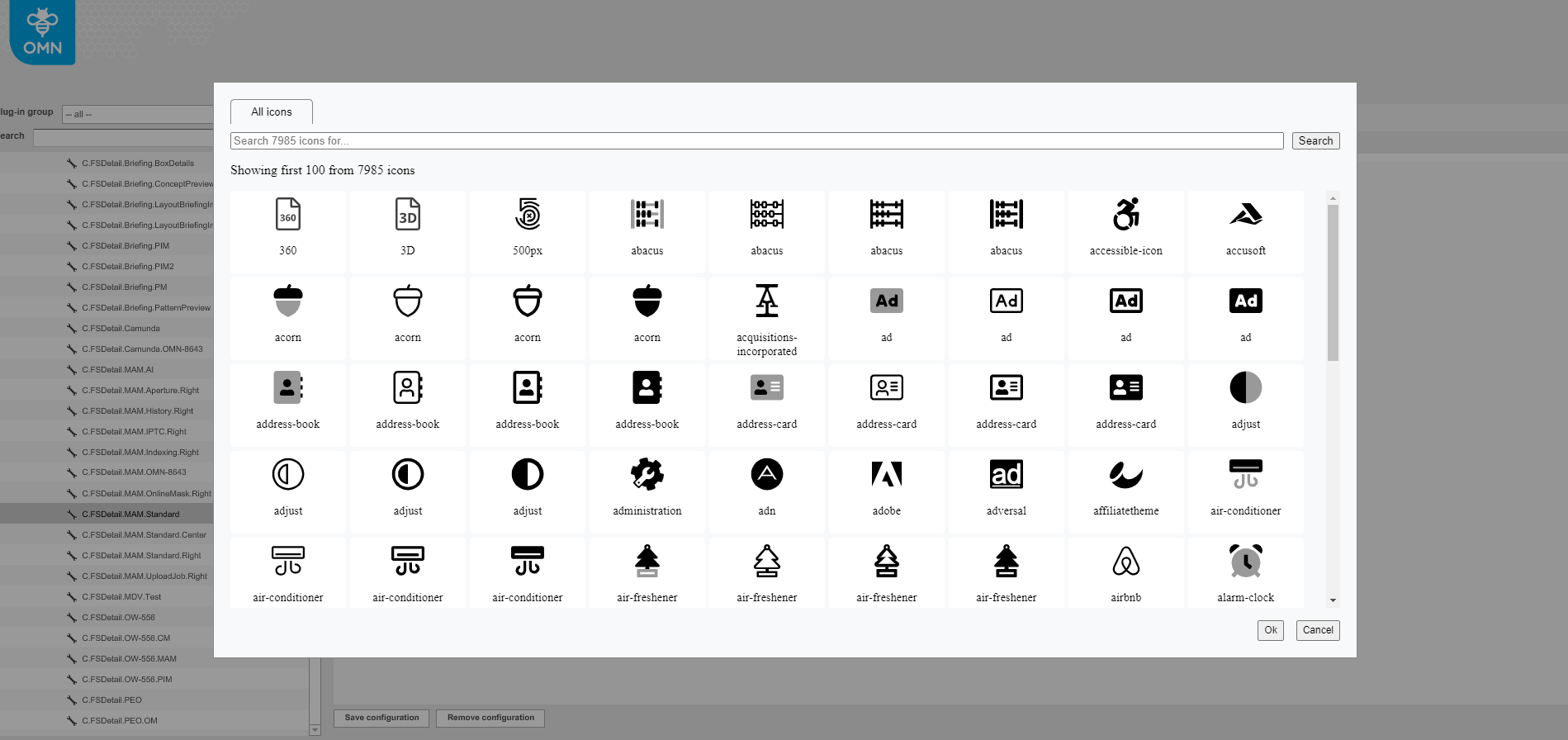This screenshot has width=1568, height=740.
Task: Select the gray duotone ad icon
Action: [887, 318]
